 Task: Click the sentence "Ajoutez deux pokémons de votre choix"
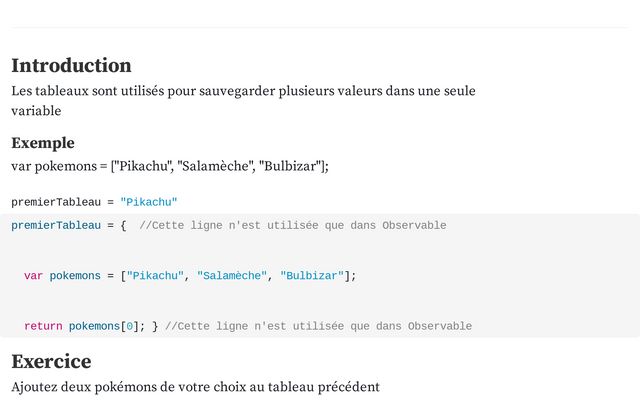(x=196, y=387)
